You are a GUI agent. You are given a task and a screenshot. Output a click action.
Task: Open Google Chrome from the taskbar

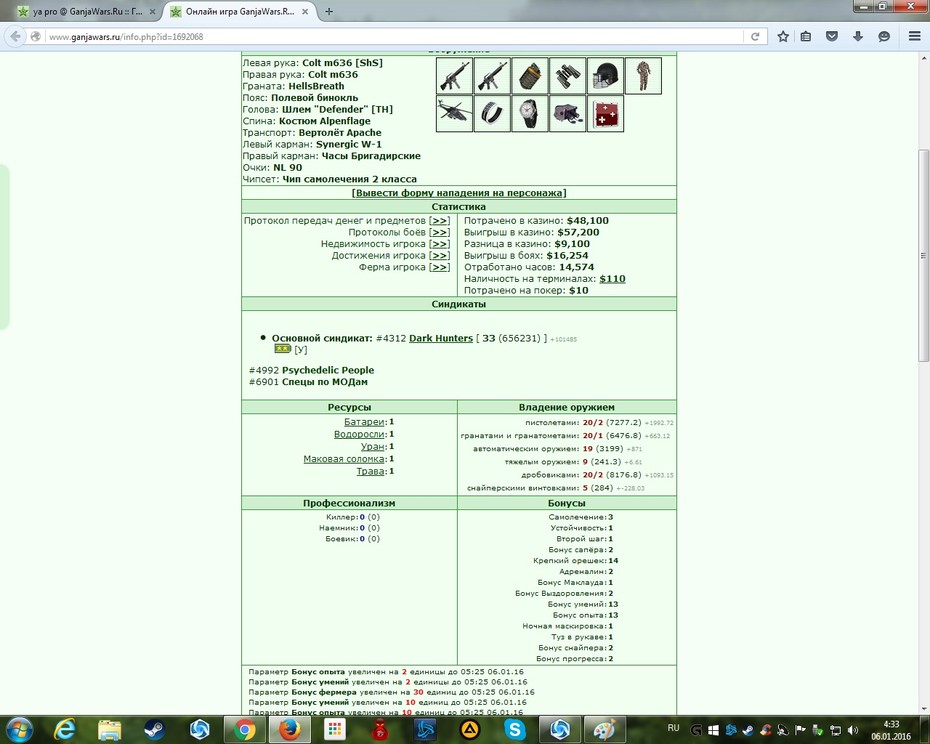coord(244,729)
